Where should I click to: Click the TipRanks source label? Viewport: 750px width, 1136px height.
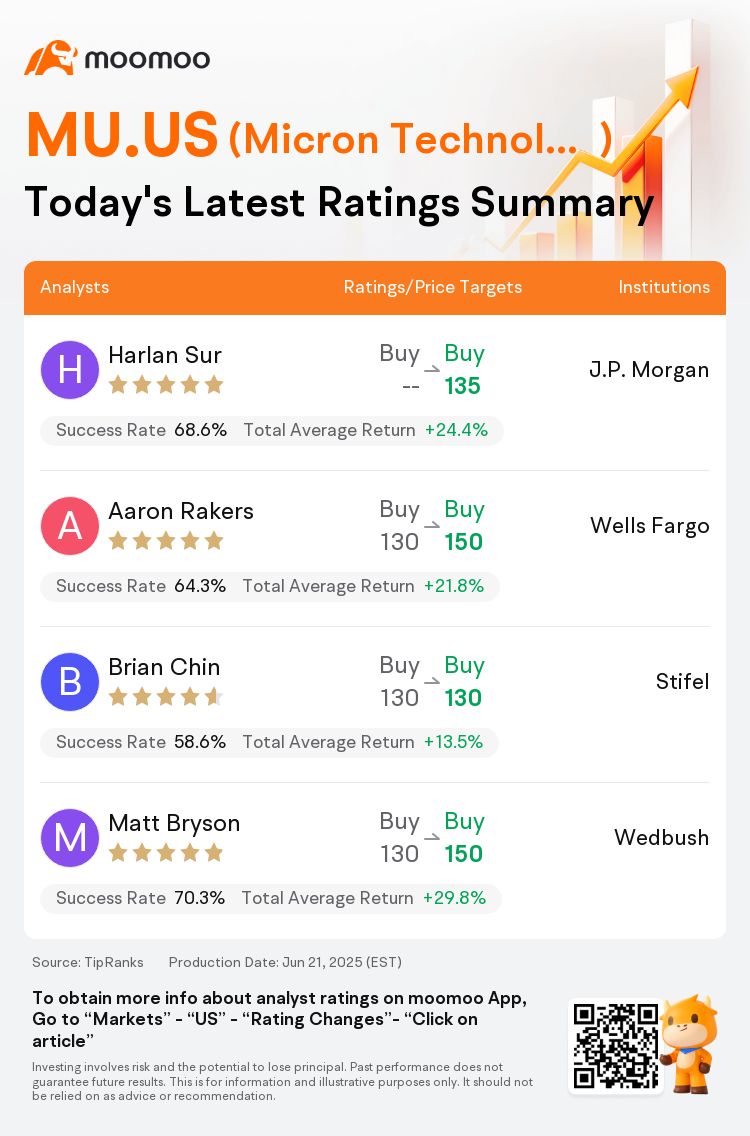pos(88,962)
